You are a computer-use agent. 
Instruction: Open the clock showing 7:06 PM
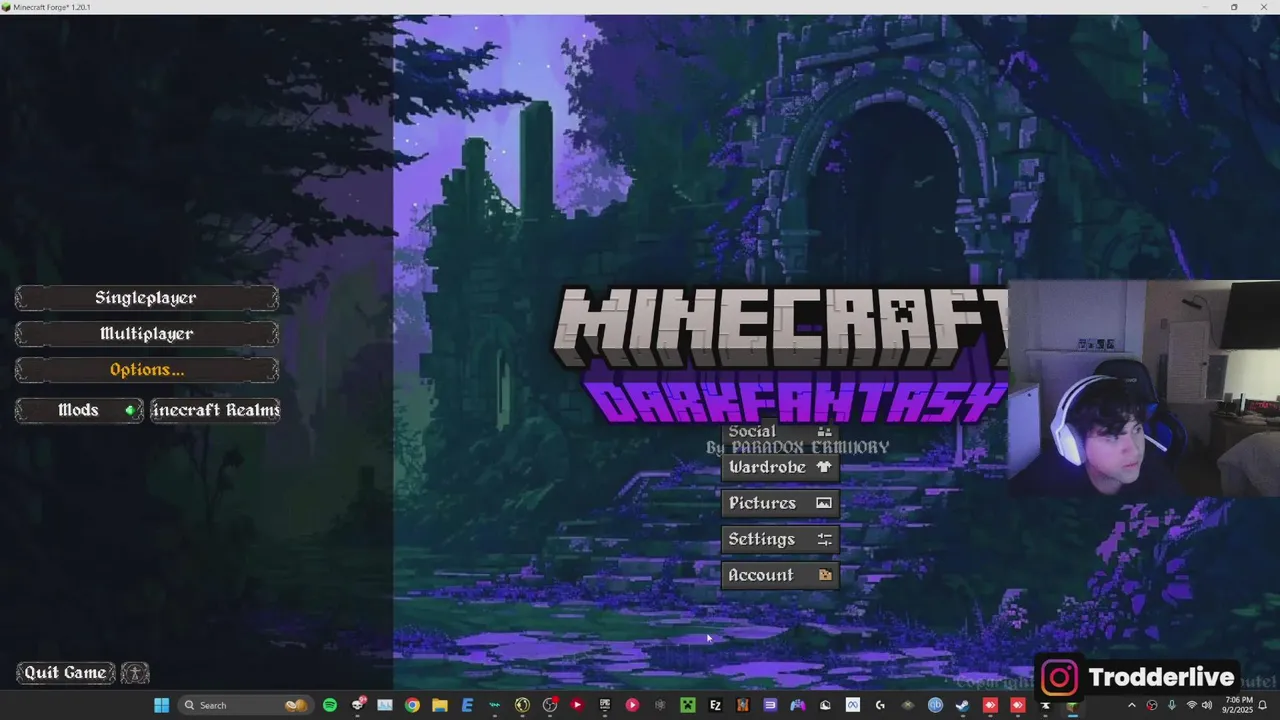tap(1239, 705)
